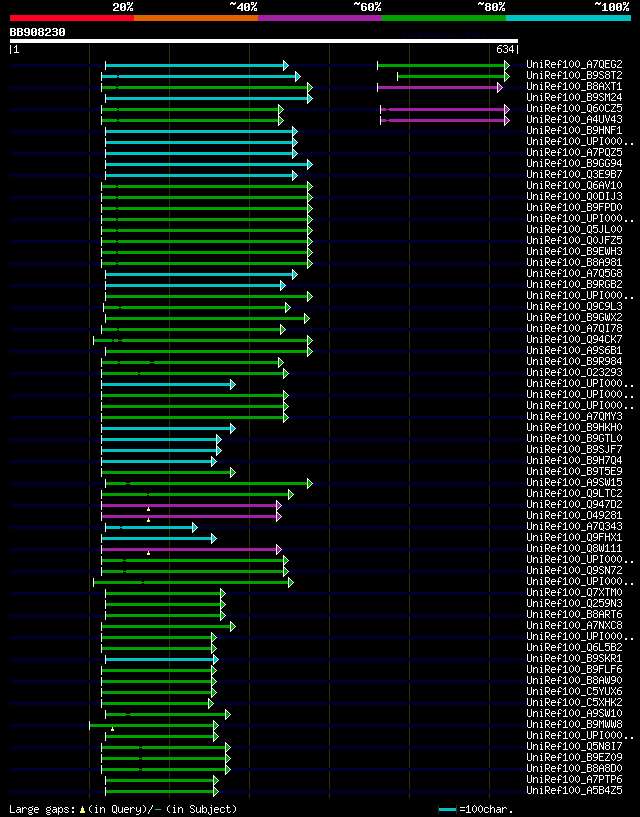Select the UniRef100_B9HNF1 label
The width and height of the screenshot is (640, 817).
(x=574, y=131)
